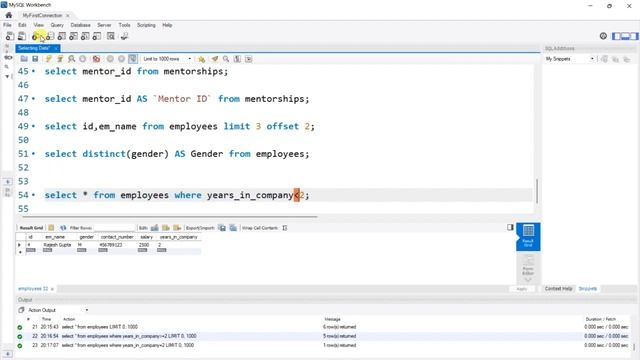The width and height of the screenshot is (640, 360).
Task: Open the settings gear icon at top right
Action: coord(603,36)
